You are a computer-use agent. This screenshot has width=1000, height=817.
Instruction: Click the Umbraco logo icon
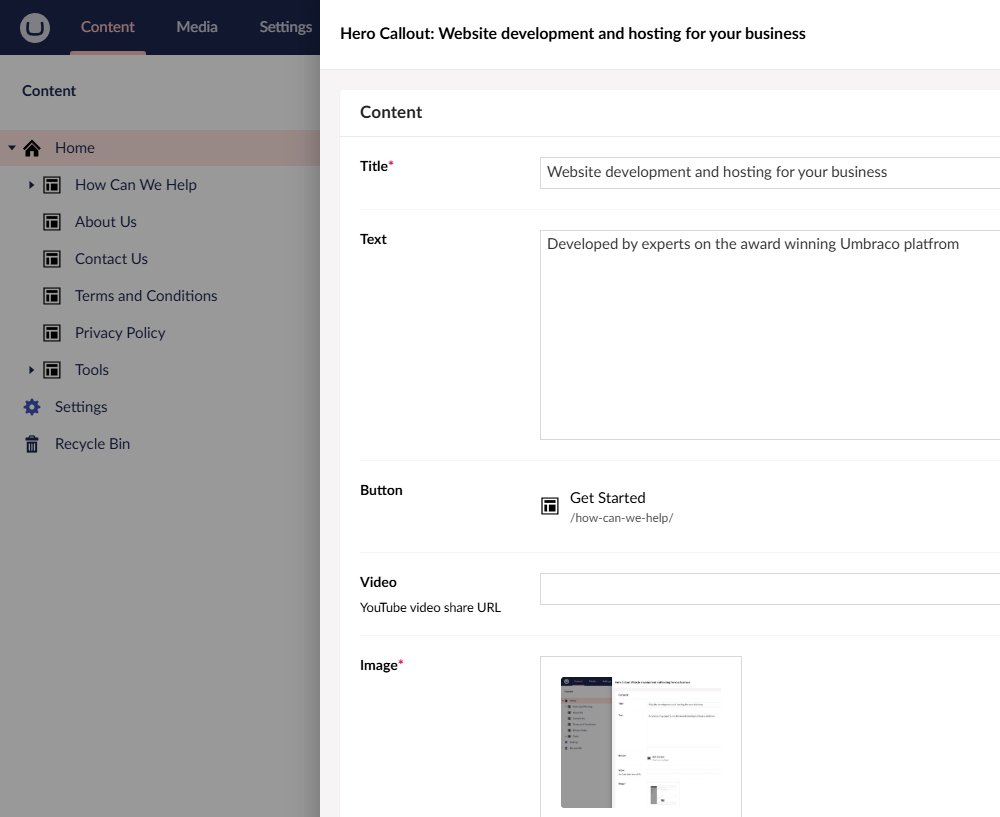pyautogui.click(x=36, y=27)
